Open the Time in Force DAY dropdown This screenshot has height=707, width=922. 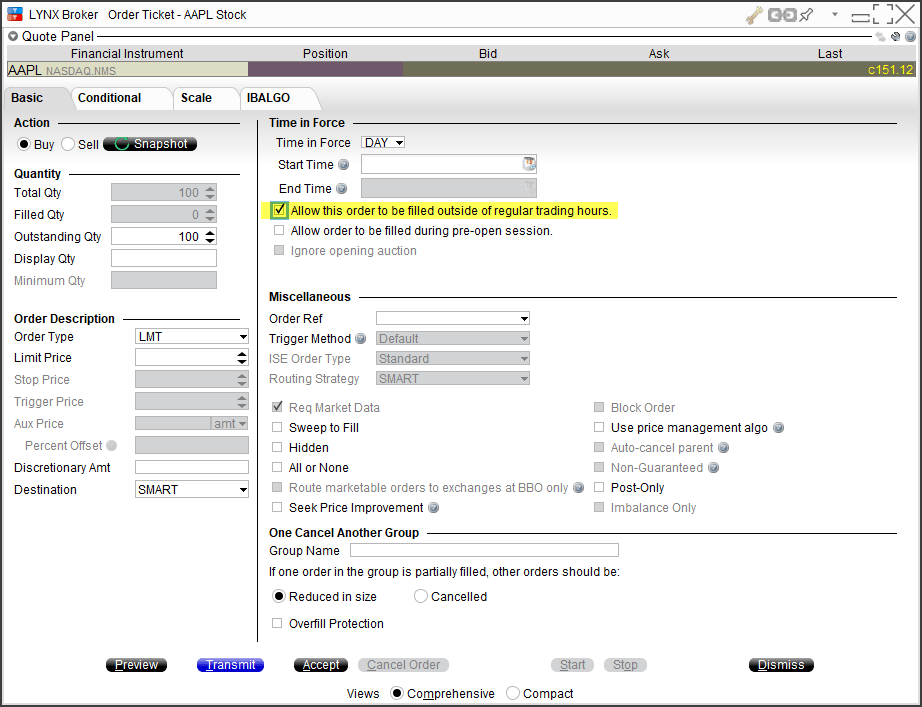(383, 143)
